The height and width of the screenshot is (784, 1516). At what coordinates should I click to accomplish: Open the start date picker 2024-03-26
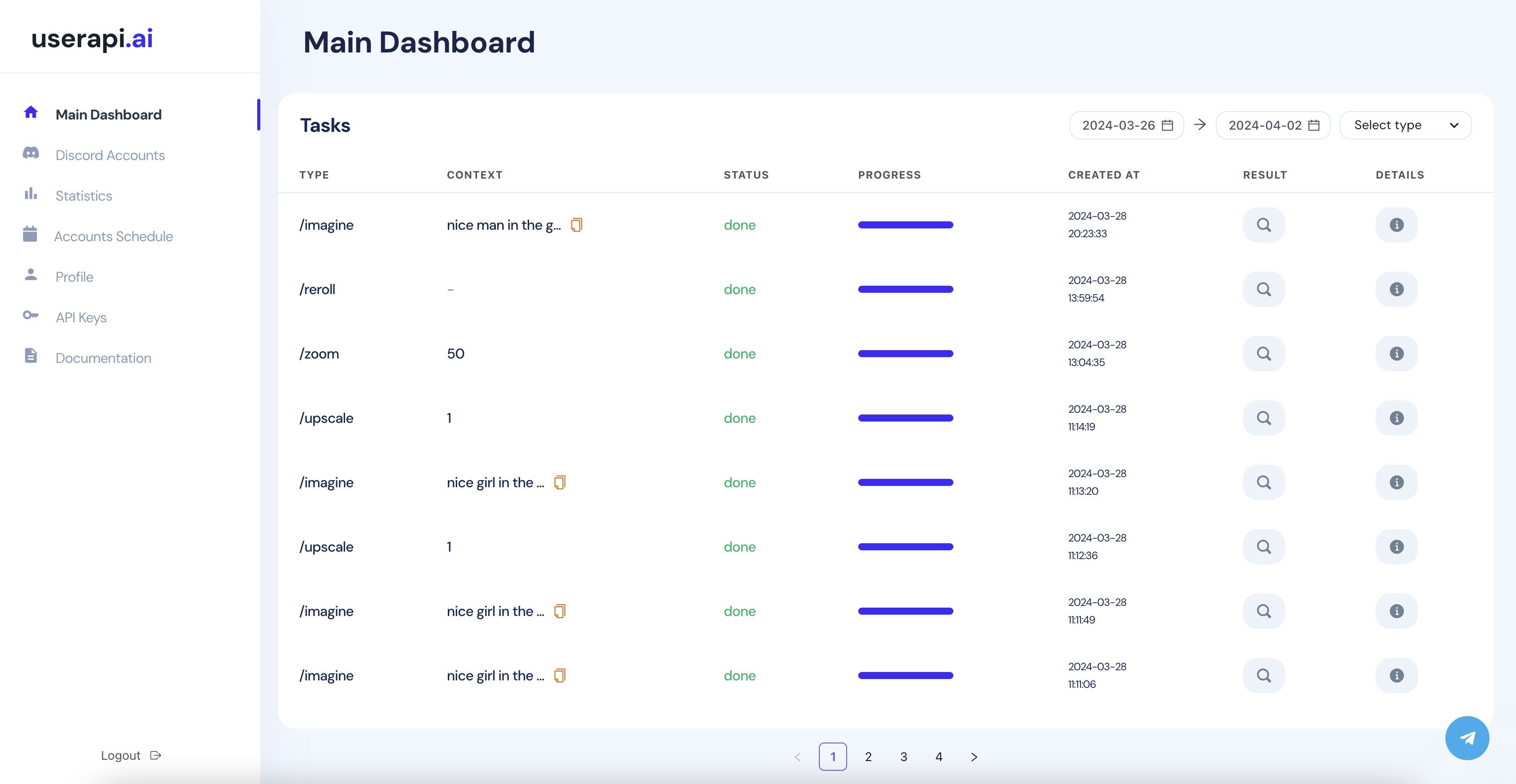[1126, 125]
